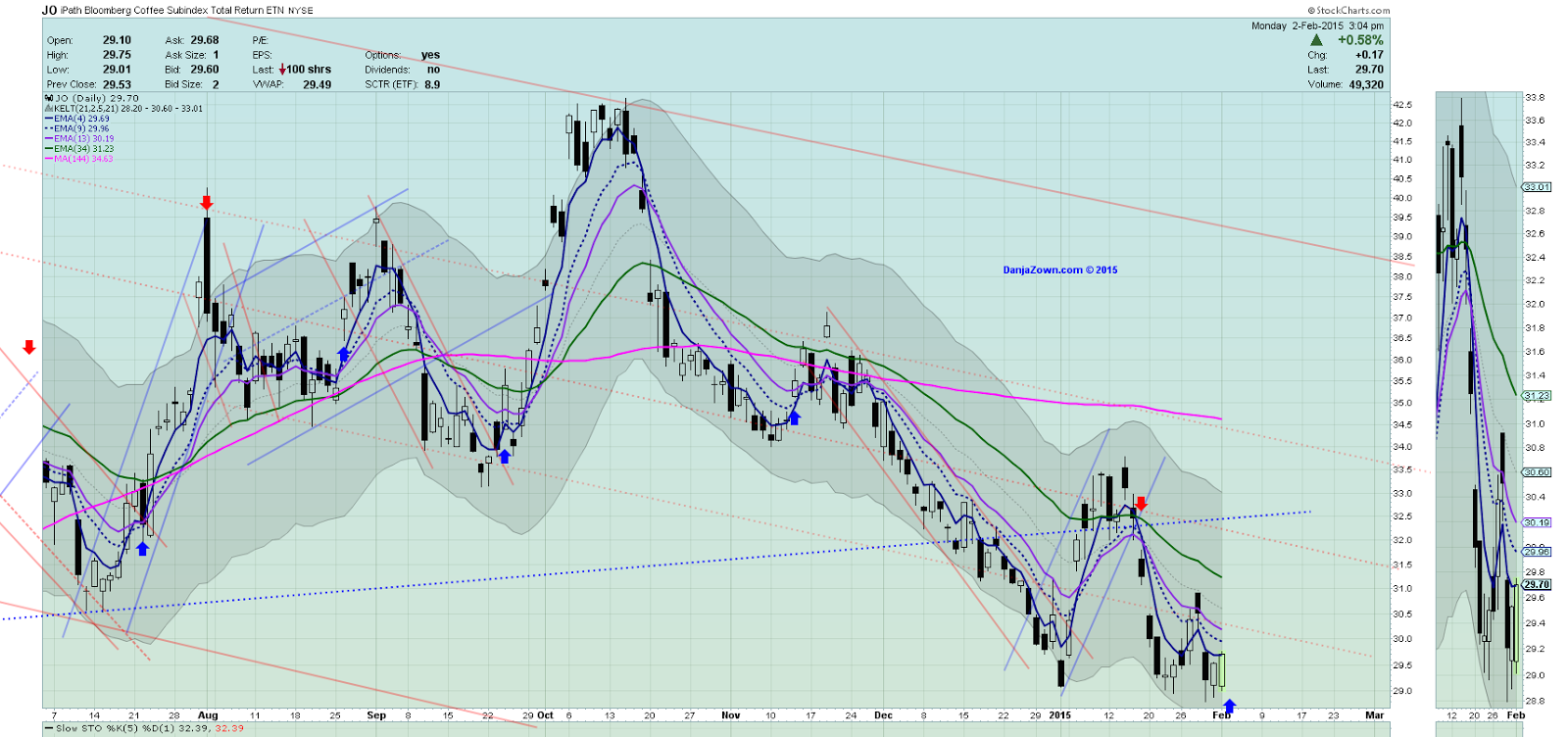Click the Open value 29.10

click(x=117, y=40)
